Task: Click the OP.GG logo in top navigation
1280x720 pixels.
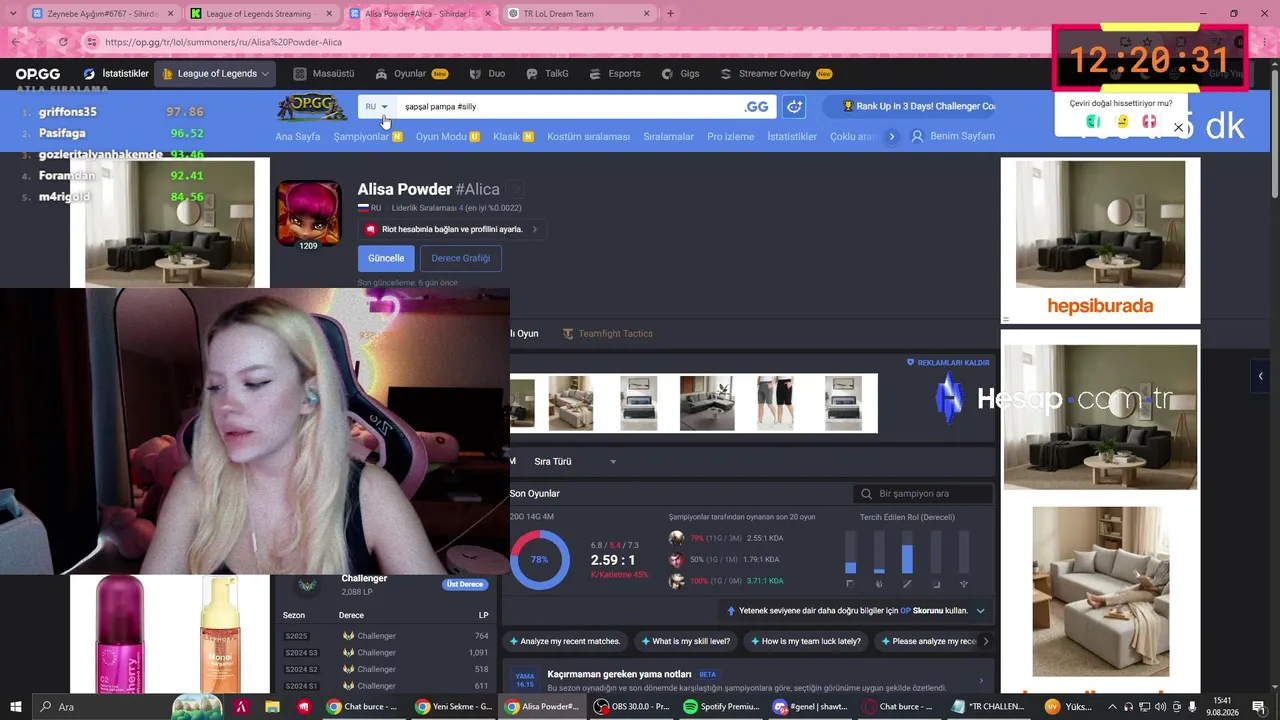Action: [x=38, y=74]
